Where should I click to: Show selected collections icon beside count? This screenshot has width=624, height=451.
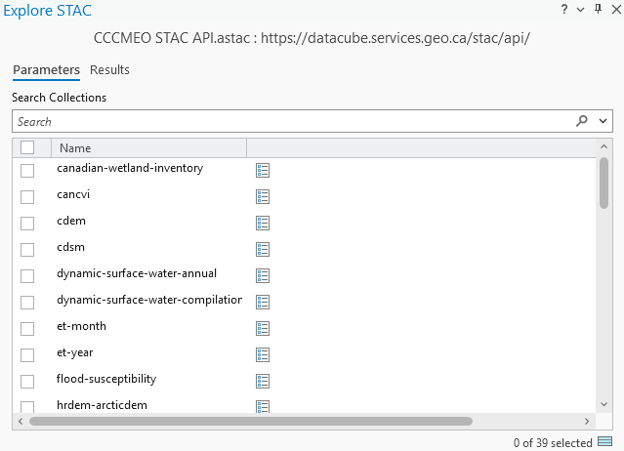605,441
